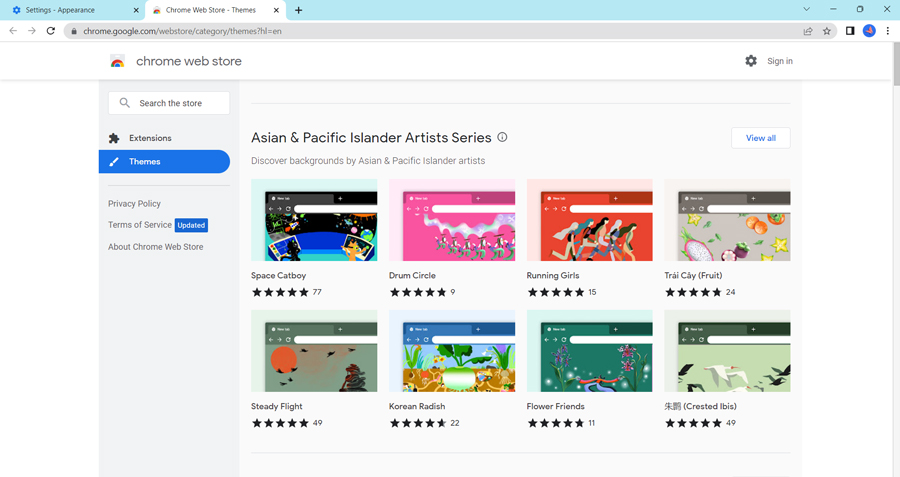Click the magnifier icon in the store search
Image resolution: width=900 pixels, height=477 pixels.
(x=125, y=103)
